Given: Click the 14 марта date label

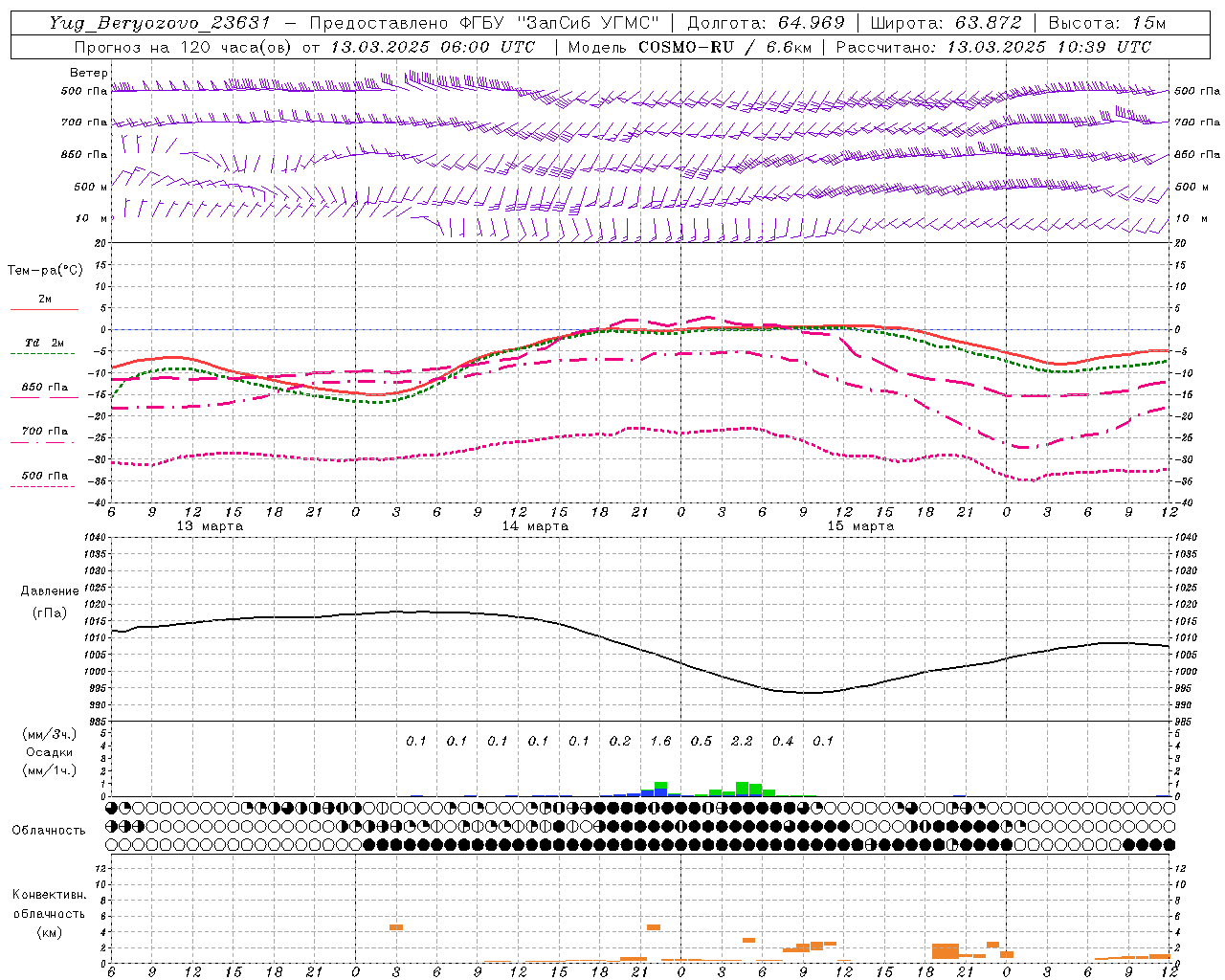Looking at the screenshot, I should pos(535,526).
